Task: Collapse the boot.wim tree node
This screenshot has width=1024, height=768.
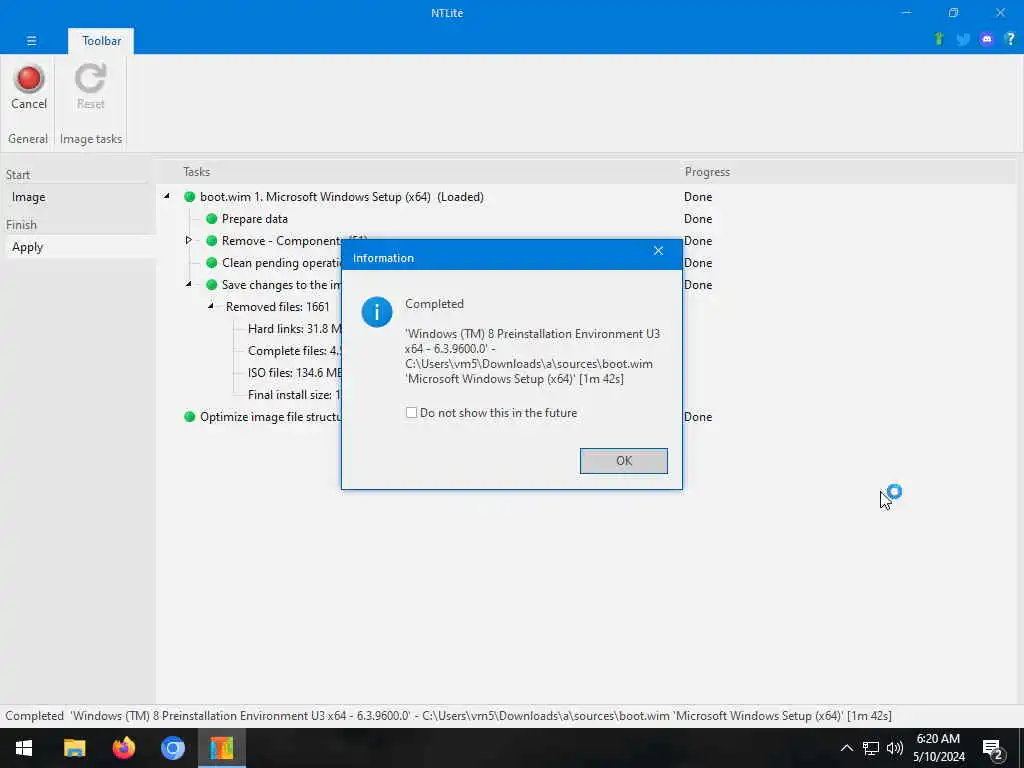Action: coord(167,196)
